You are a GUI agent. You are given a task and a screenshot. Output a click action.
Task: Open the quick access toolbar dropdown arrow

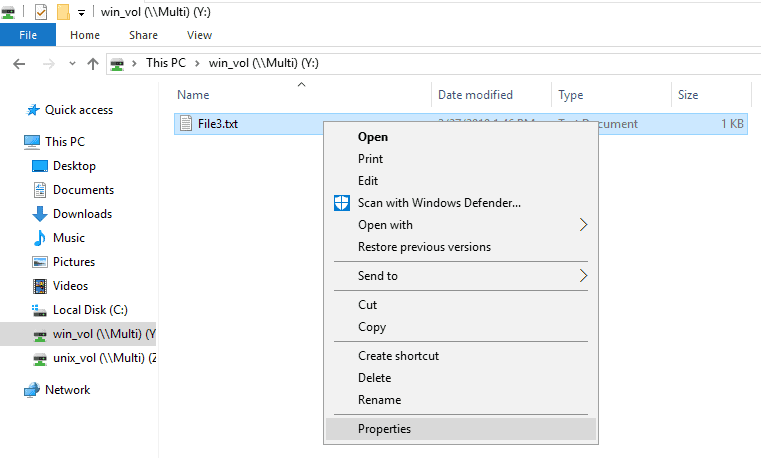point(81,13)
